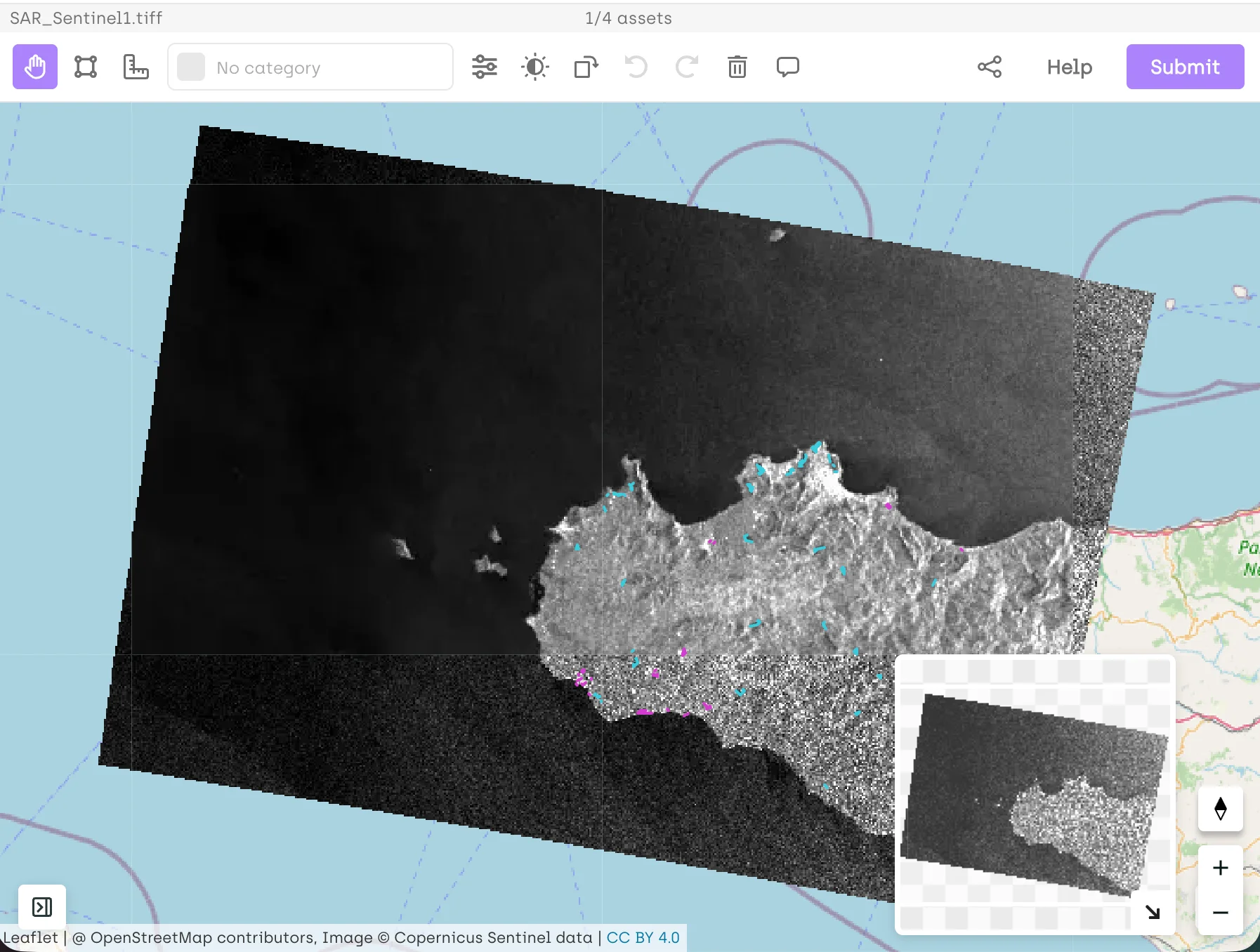Click the category color swatch
Image resolution: width=1260 pixels, height=952 pixels.
click(x=190, y=67)
